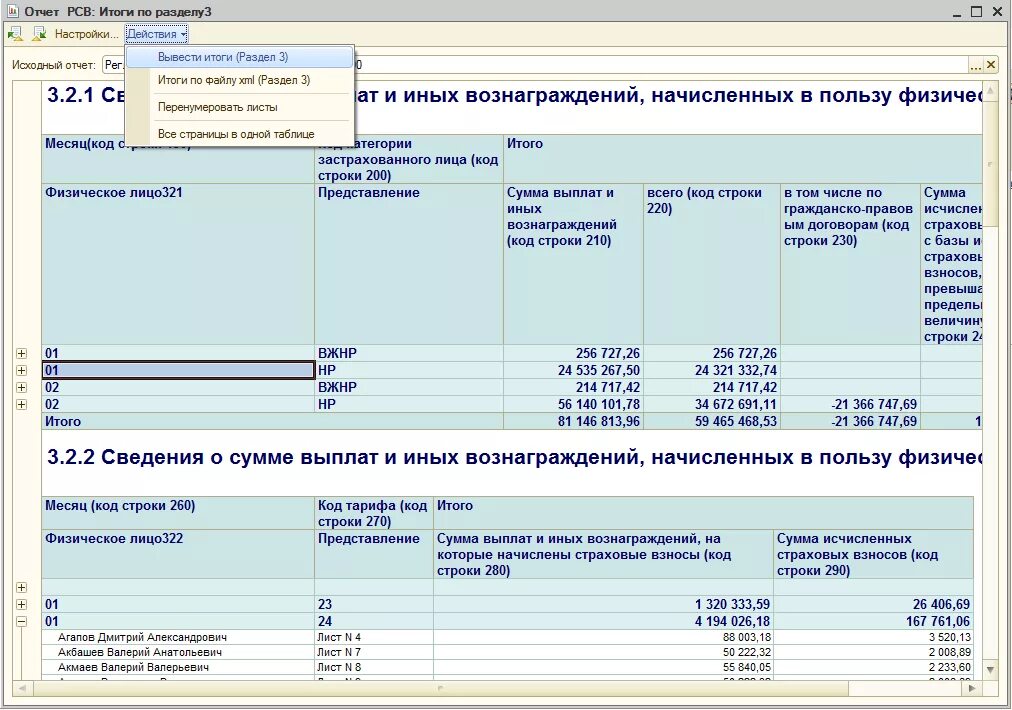Select cell 167 761,06
The height and width of the screenshot is (710, 1012).
coord(873,622)
